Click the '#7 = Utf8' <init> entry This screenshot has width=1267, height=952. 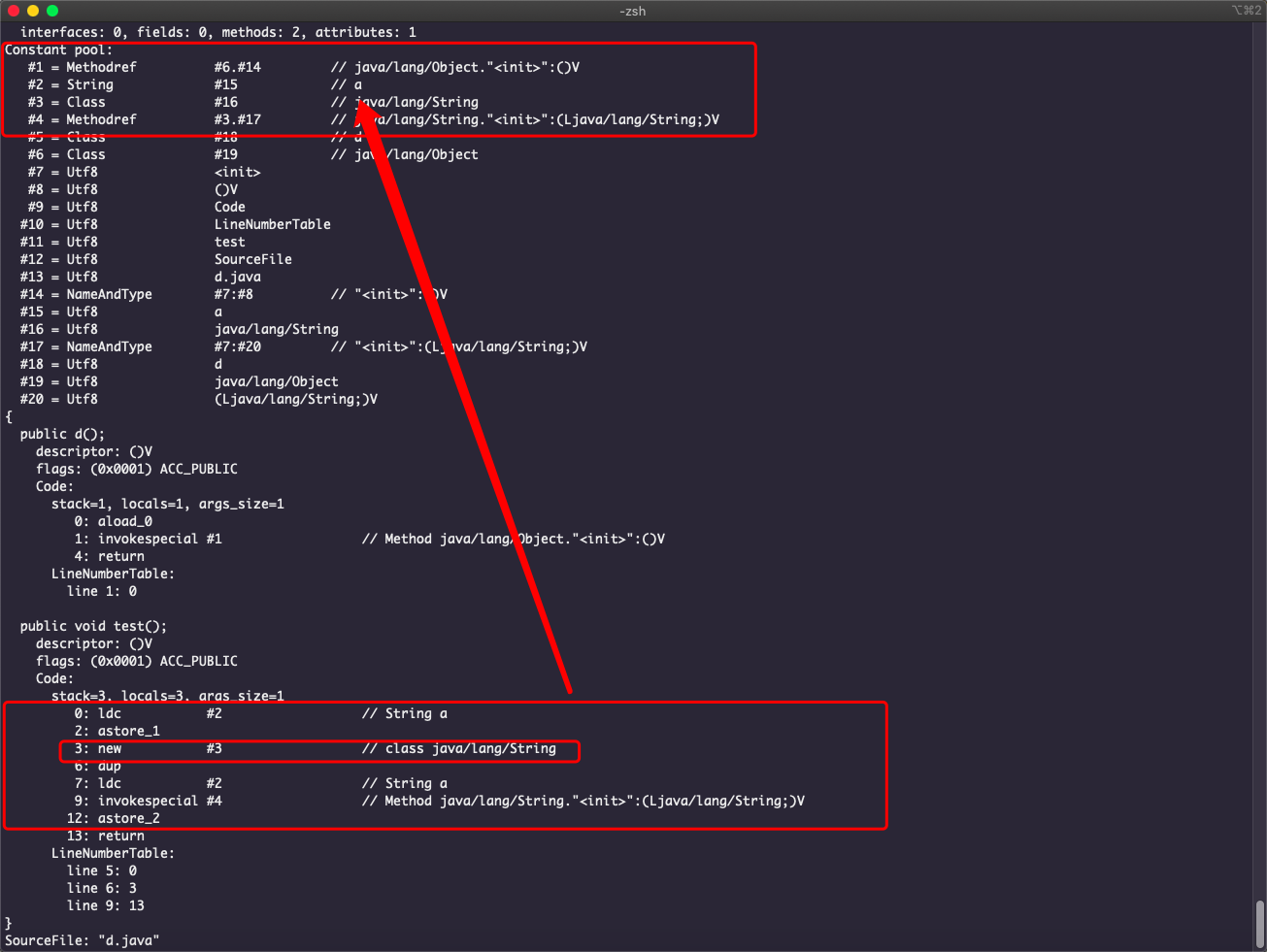(145, 172)
